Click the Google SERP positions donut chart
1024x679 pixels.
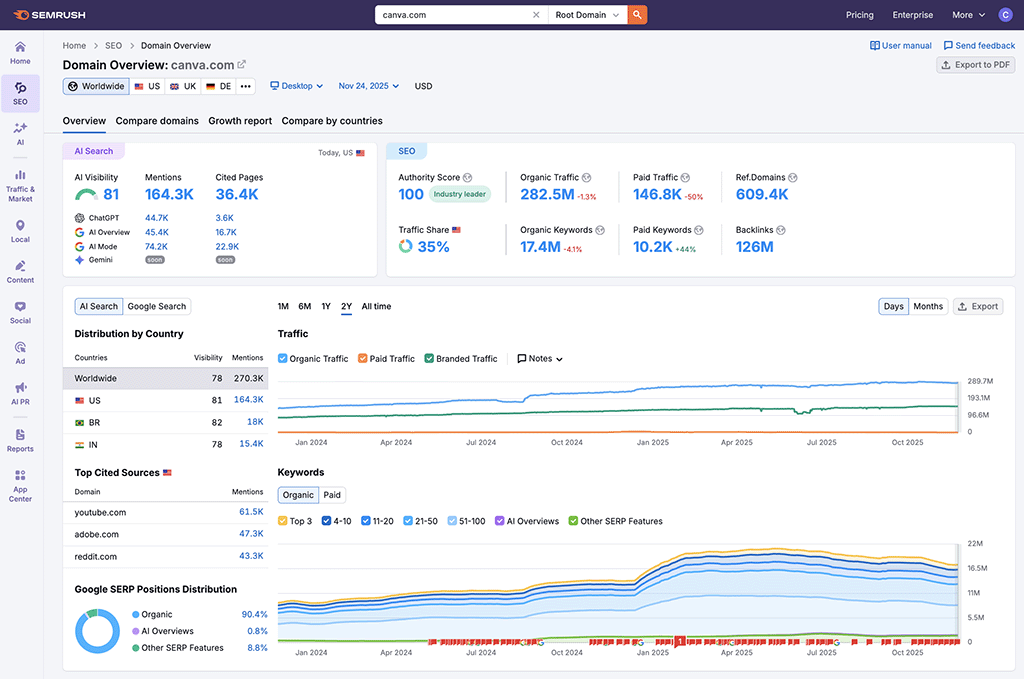[97, 631]
